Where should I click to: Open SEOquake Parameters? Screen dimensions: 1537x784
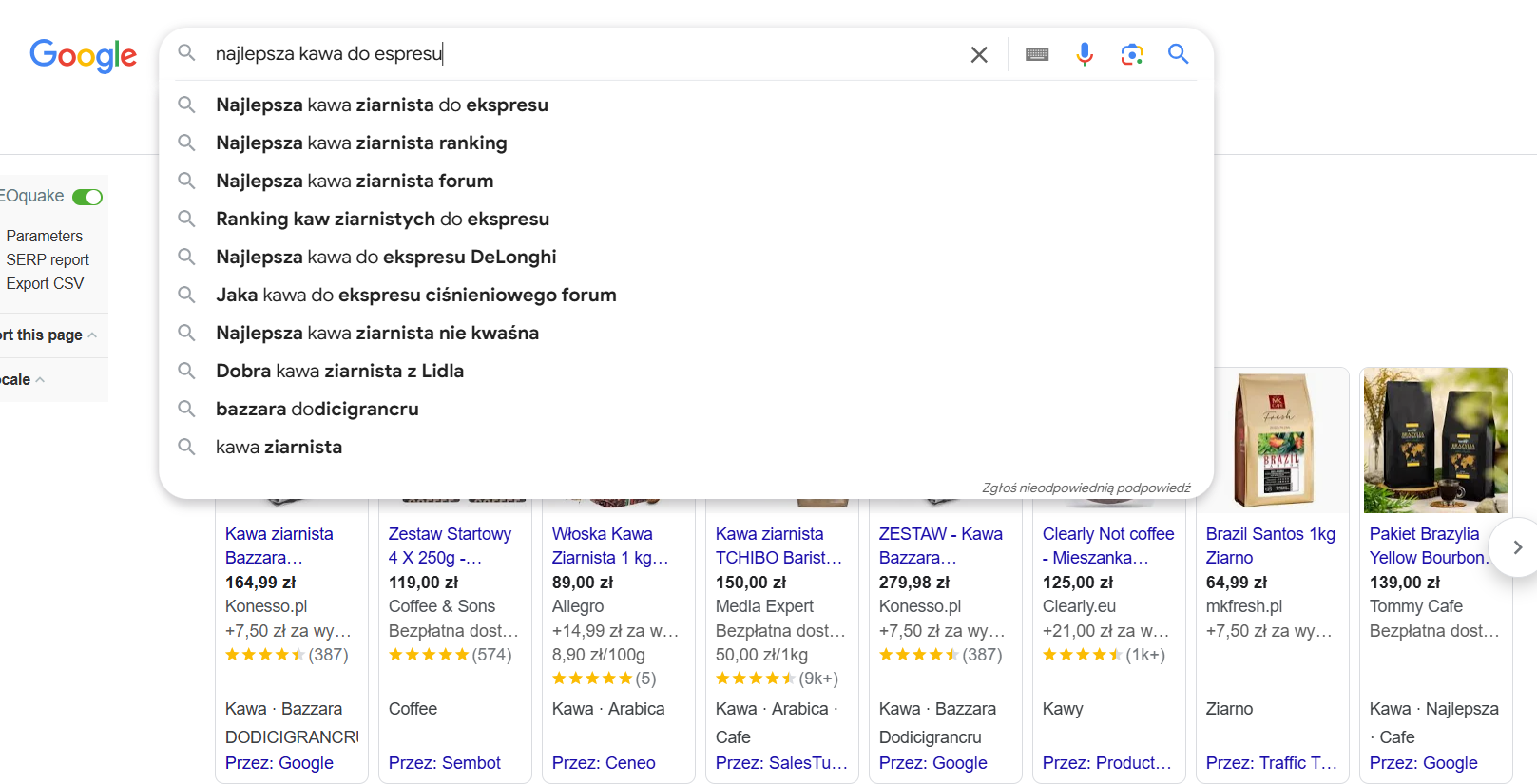tap(44, 236)
